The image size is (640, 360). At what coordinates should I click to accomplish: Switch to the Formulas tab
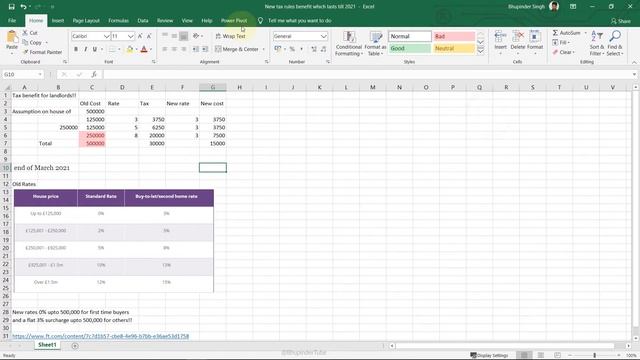118,20
